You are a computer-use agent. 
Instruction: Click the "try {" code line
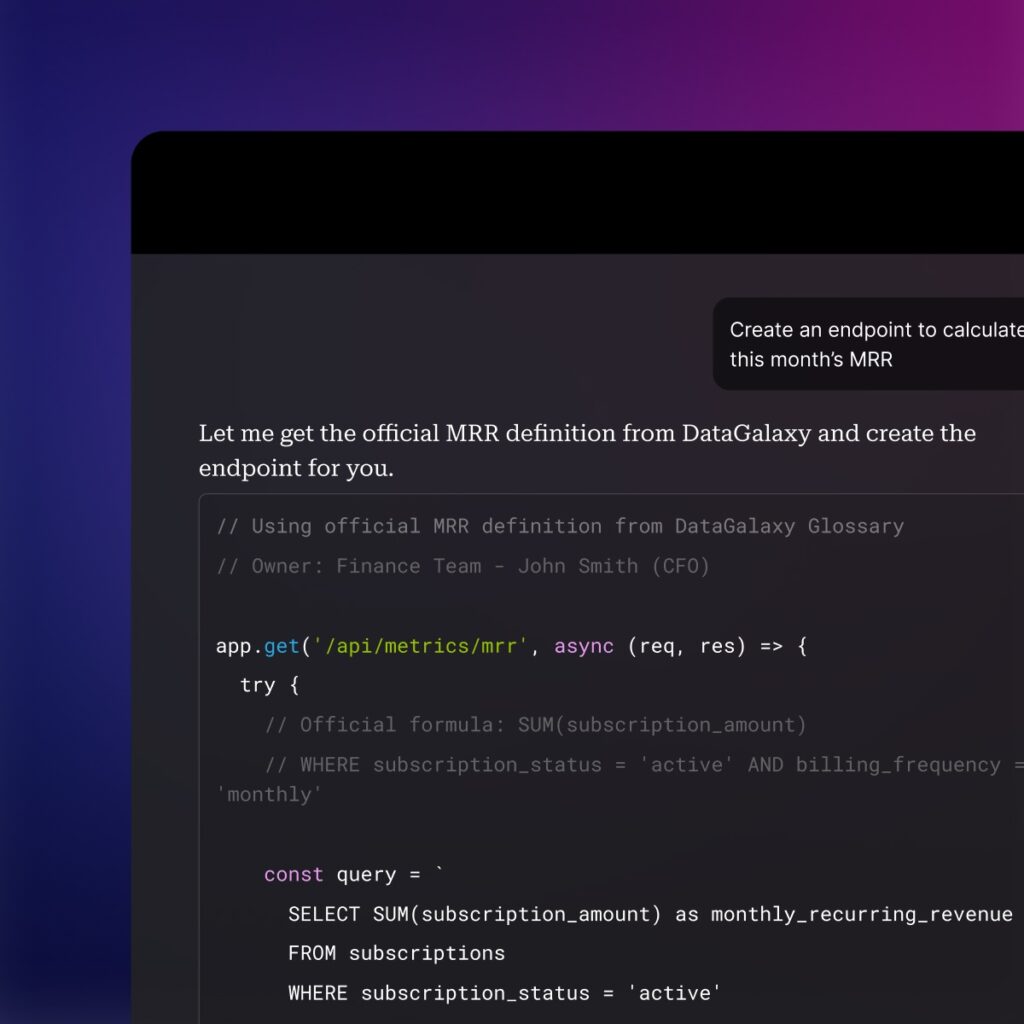coord(270,685)
